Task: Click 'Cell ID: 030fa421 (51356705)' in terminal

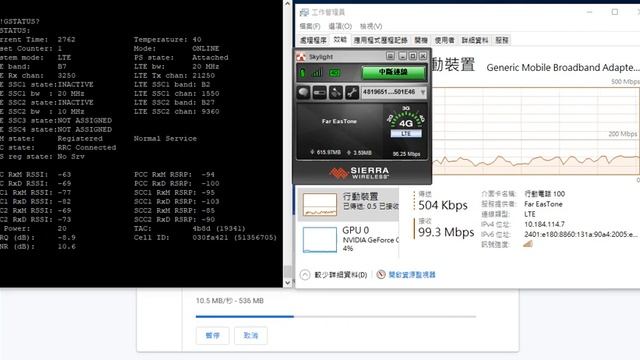Action: pyautogui.click(x=205, y=238)
